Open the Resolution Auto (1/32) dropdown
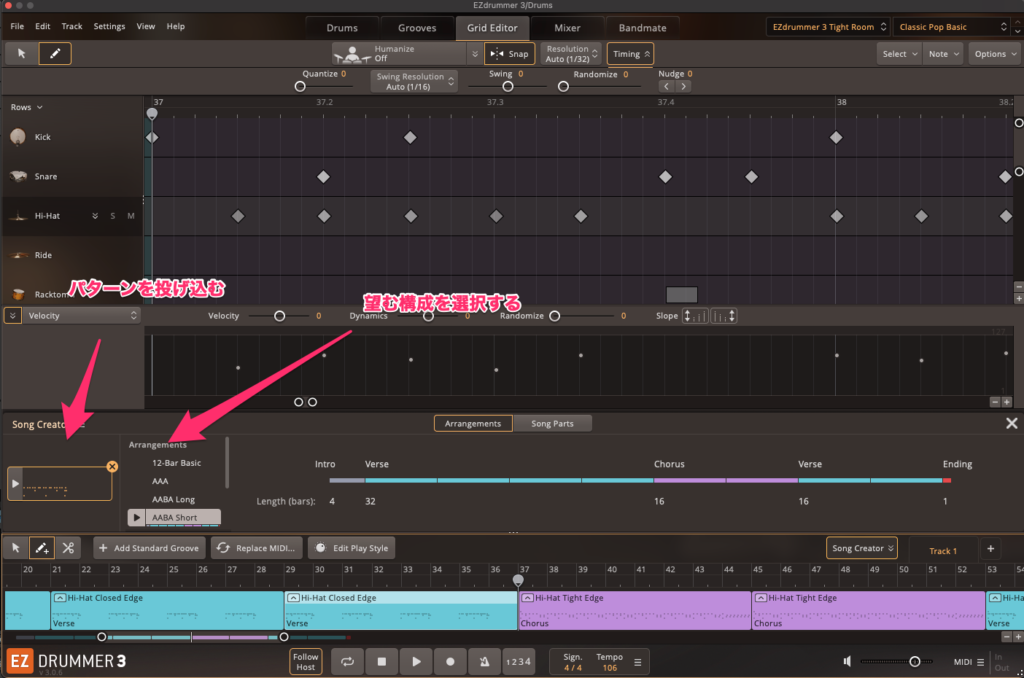 click(x=573, y=54)
